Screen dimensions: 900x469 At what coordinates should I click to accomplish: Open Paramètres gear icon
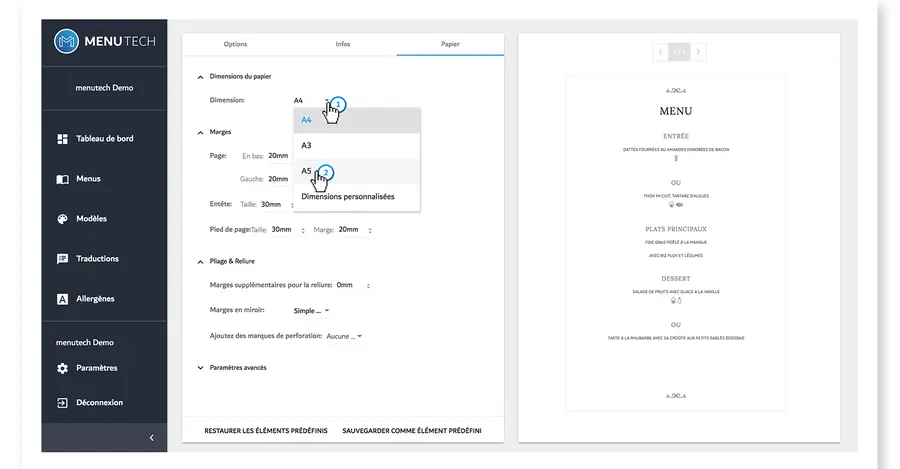tap(62, 368)
